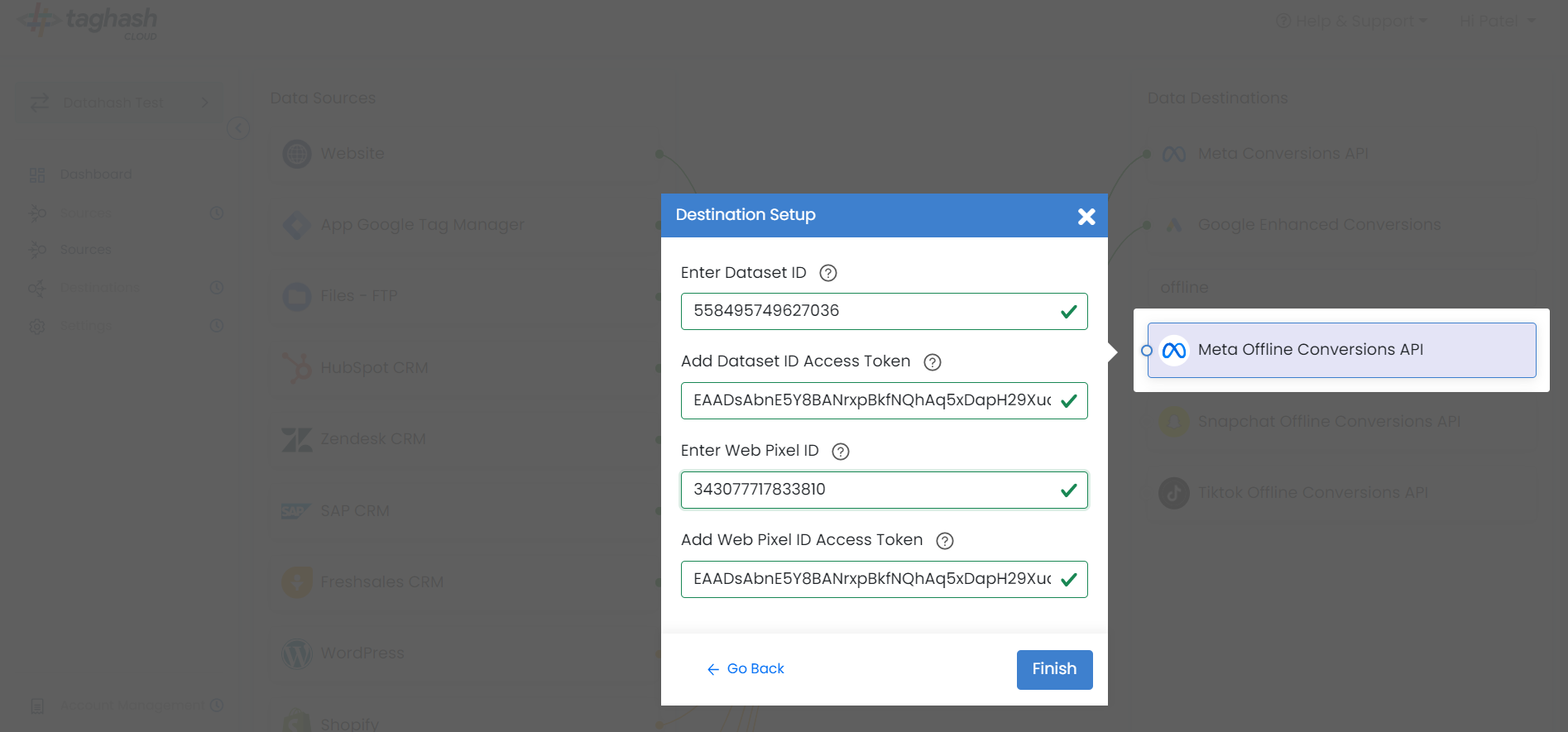Click the Freshsales logo icon

pos(297,582)
